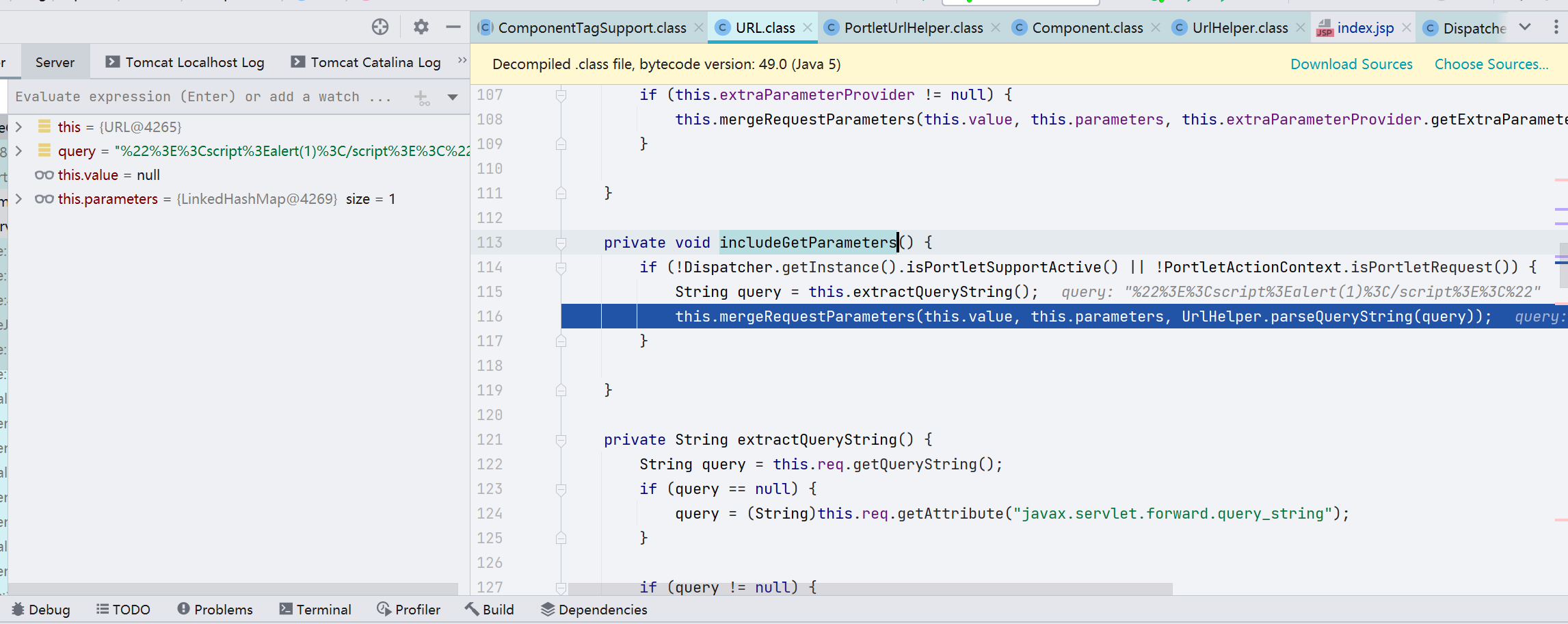Screen dimensions: 1568x624
Task: Click the show execution point crosshair icon
Action: [380, 27]
